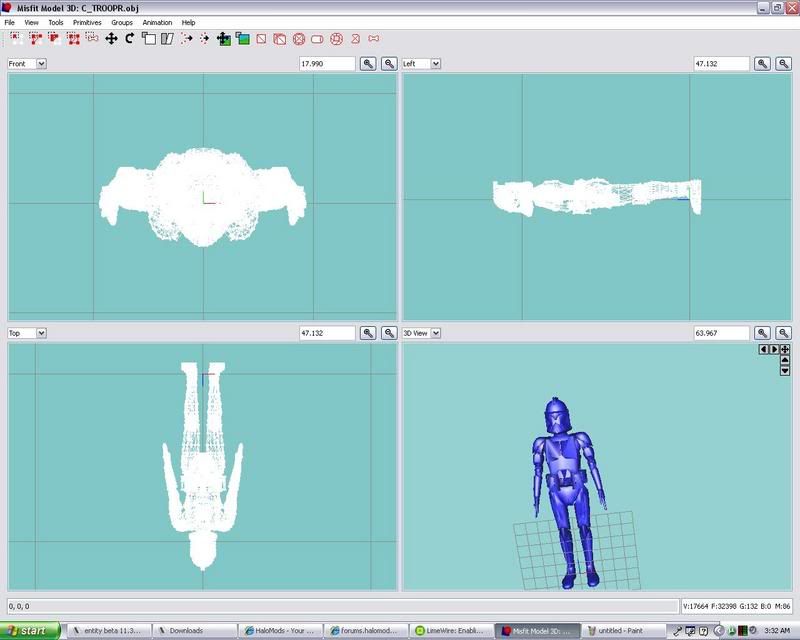This screenshot has height=640, width=800.
Task: Switch to untitled - Paint taskbar window
Action: pyautogui.click(x=622, y=631)
